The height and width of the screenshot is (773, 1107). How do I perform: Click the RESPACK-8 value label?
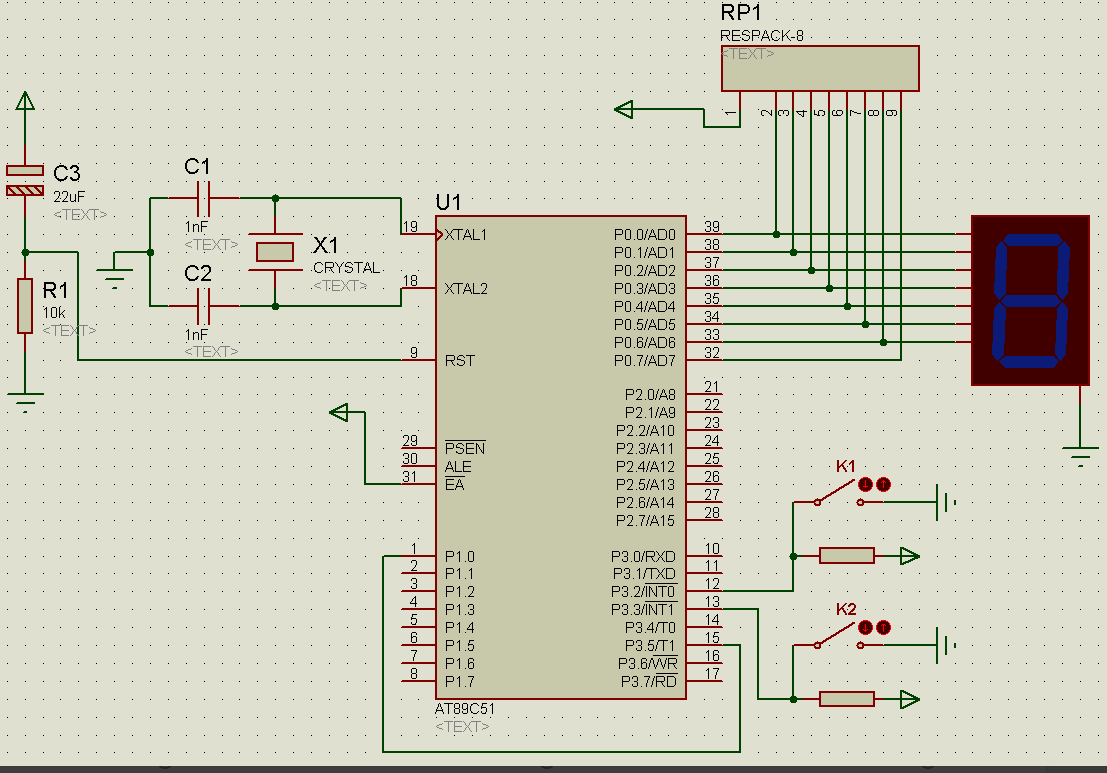pos(762,36)
